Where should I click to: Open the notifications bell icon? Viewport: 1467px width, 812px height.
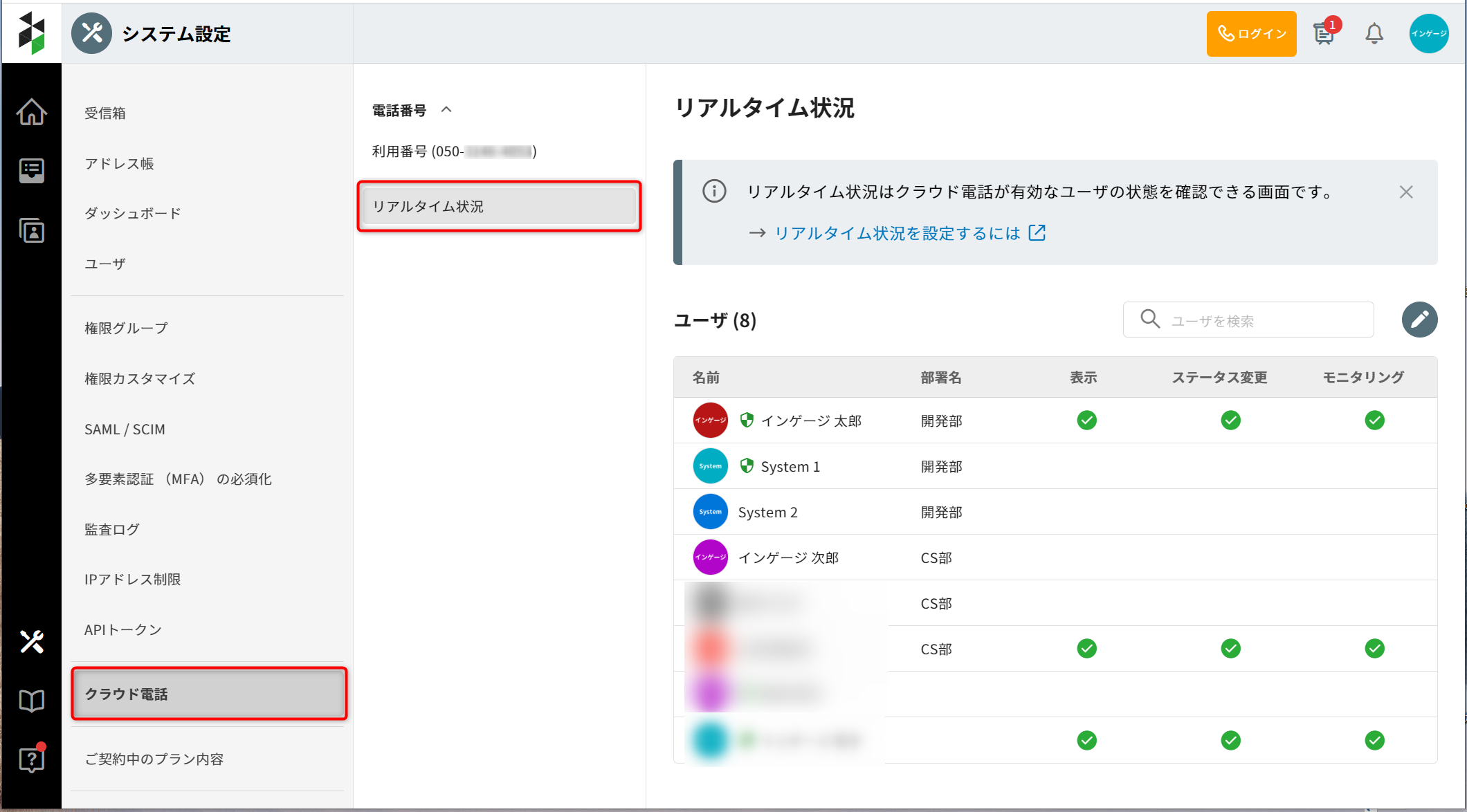tap(1374, 34)
